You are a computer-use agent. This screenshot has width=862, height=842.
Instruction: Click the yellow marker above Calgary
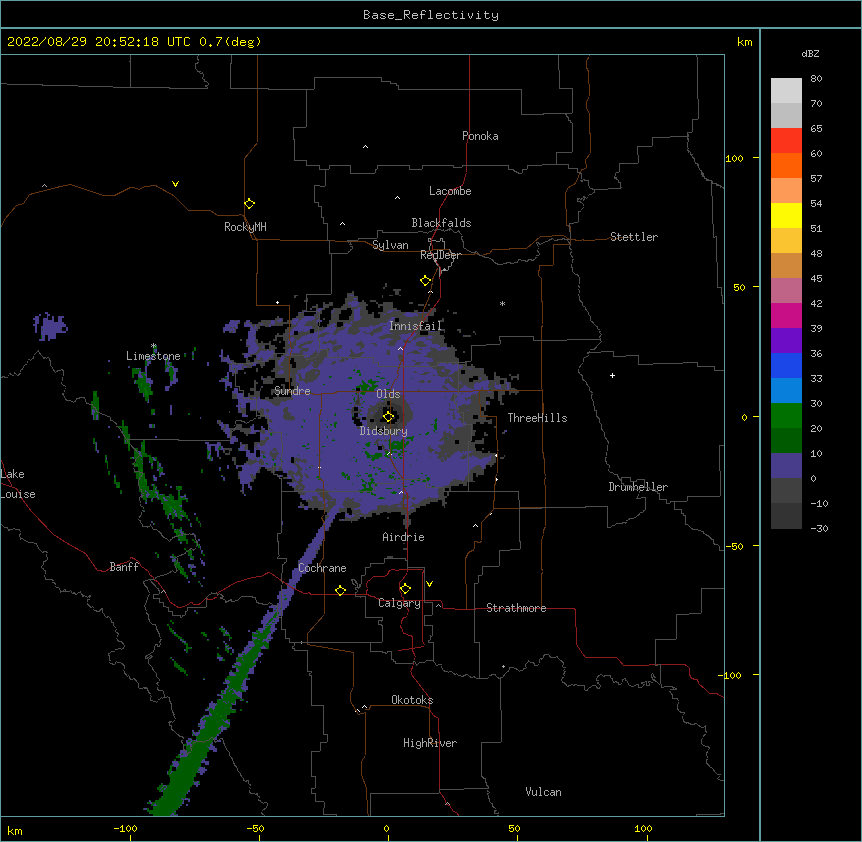pos(405,589)
